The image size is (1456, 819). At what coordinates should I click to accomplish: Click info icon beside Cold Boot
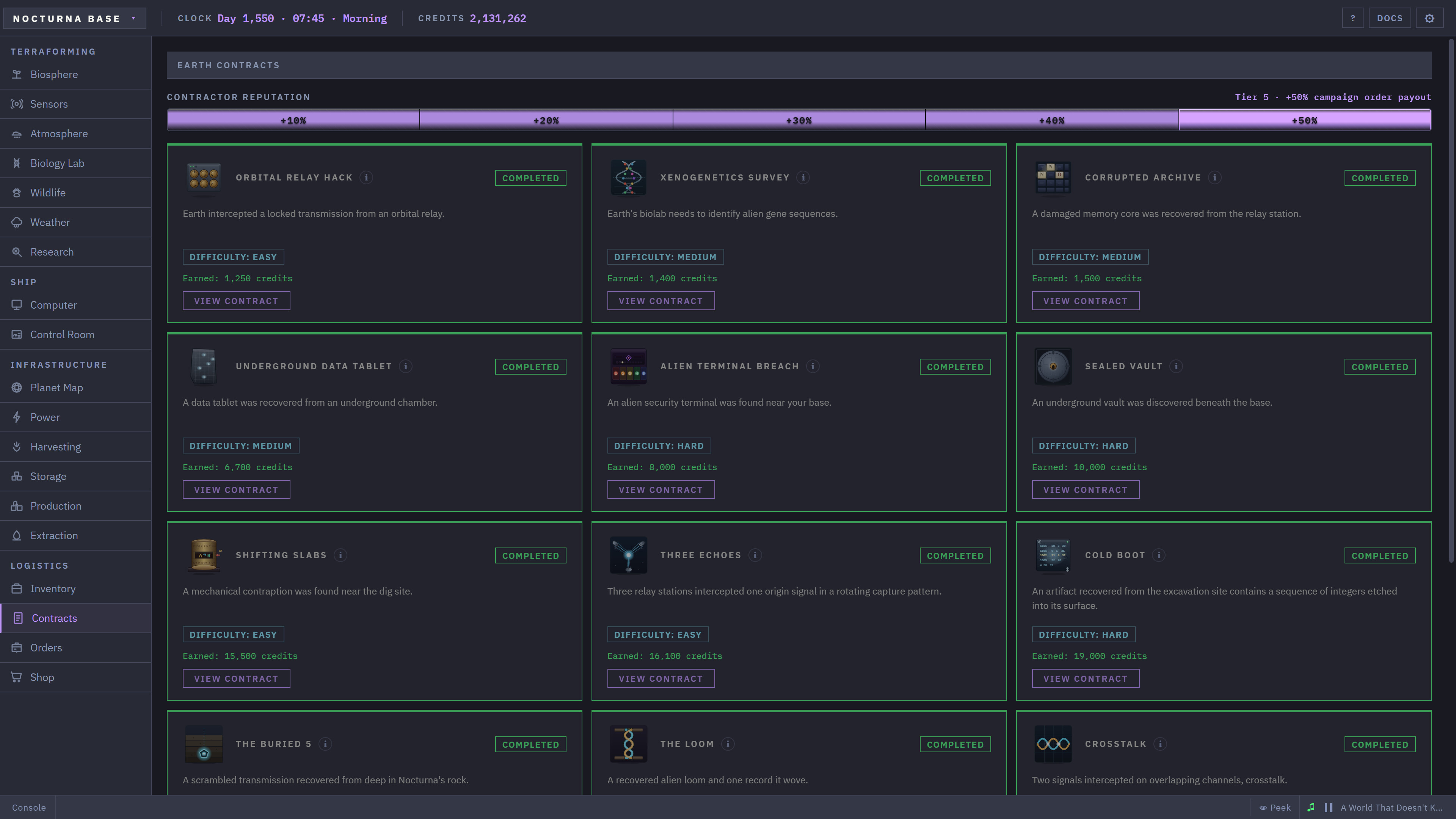[1159, 555]
